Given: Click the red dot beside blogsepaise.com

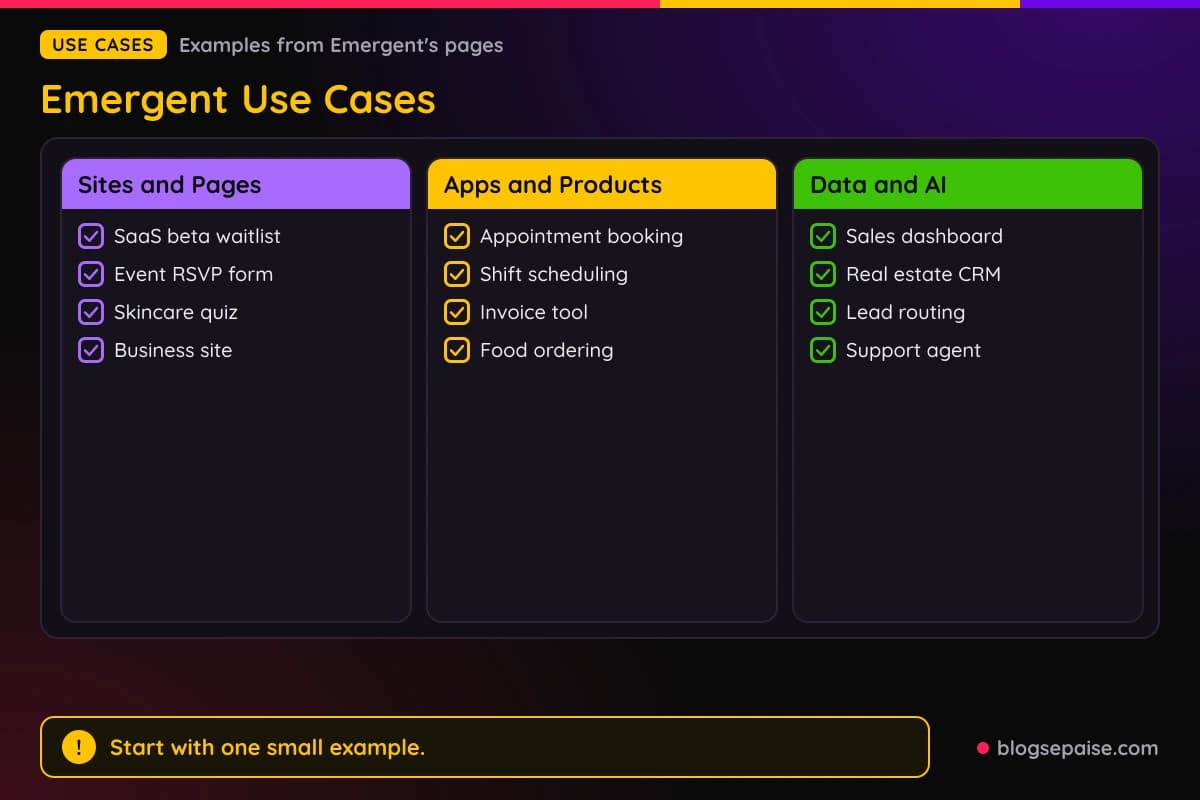Looking at the screenshot, I should (x=982, y=748).
